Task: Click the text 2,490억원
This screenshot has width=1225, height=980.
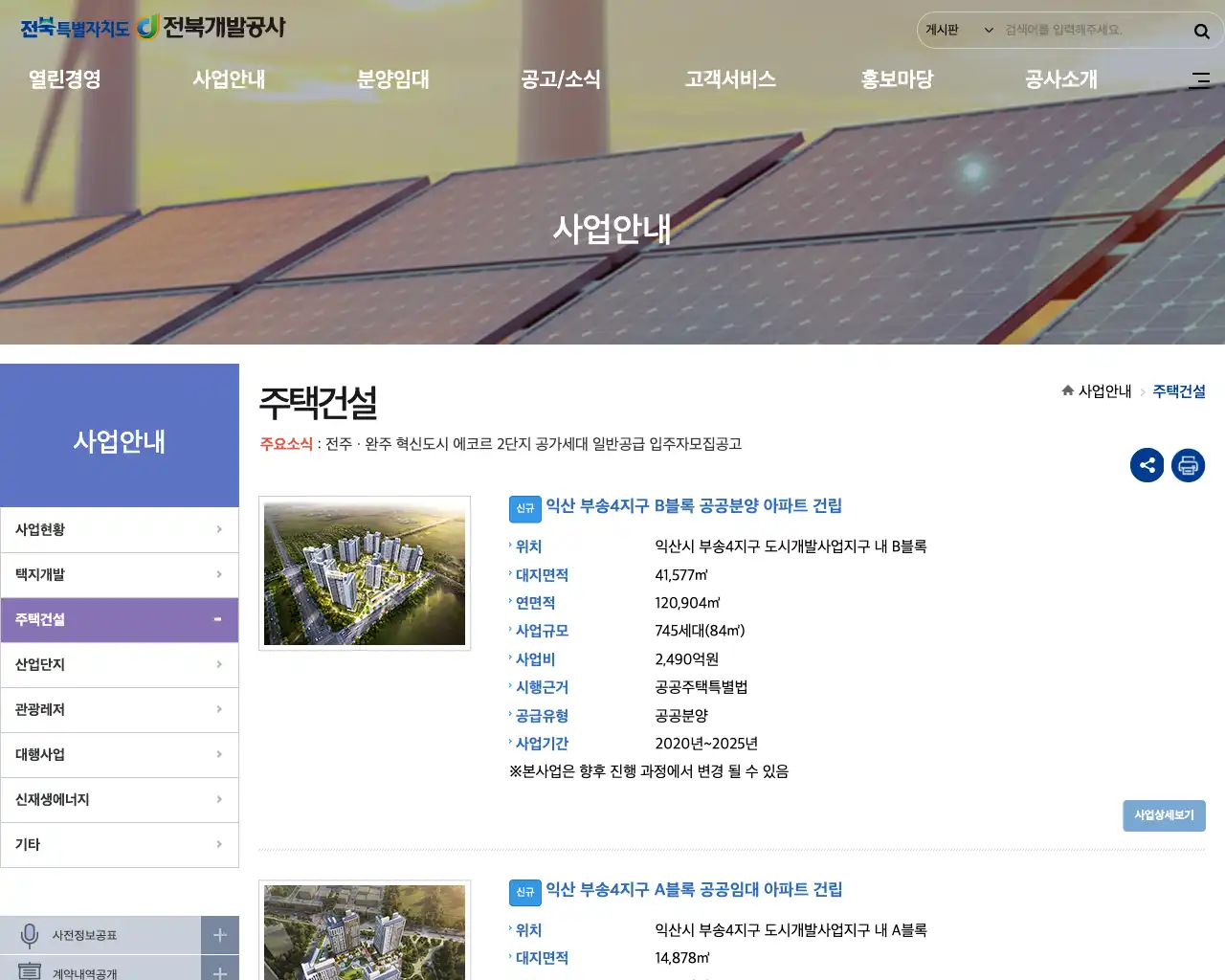Action: tap(686, 659)
